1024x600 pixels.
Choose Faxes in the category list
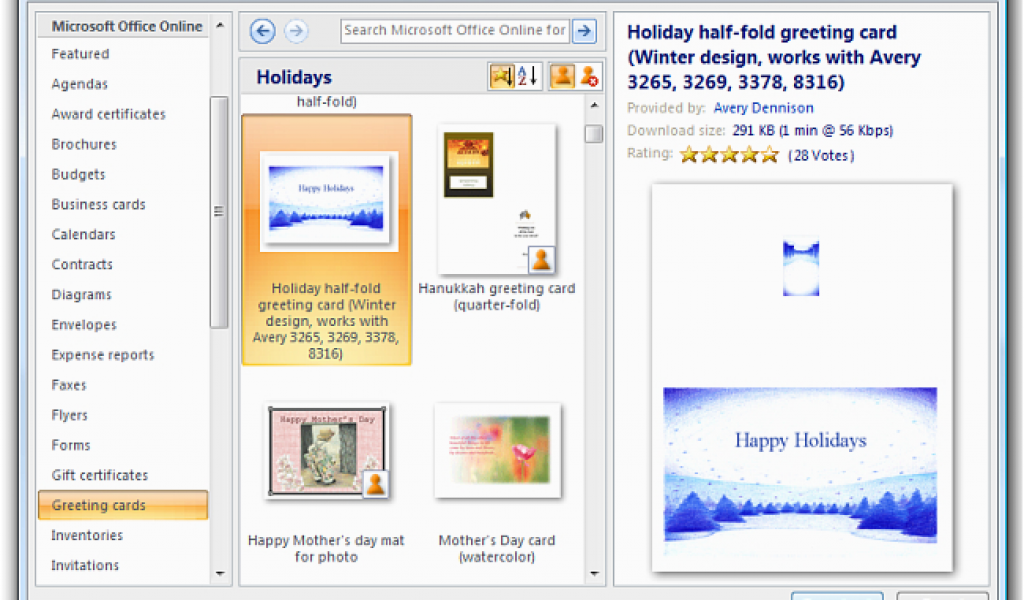[69, 385]
